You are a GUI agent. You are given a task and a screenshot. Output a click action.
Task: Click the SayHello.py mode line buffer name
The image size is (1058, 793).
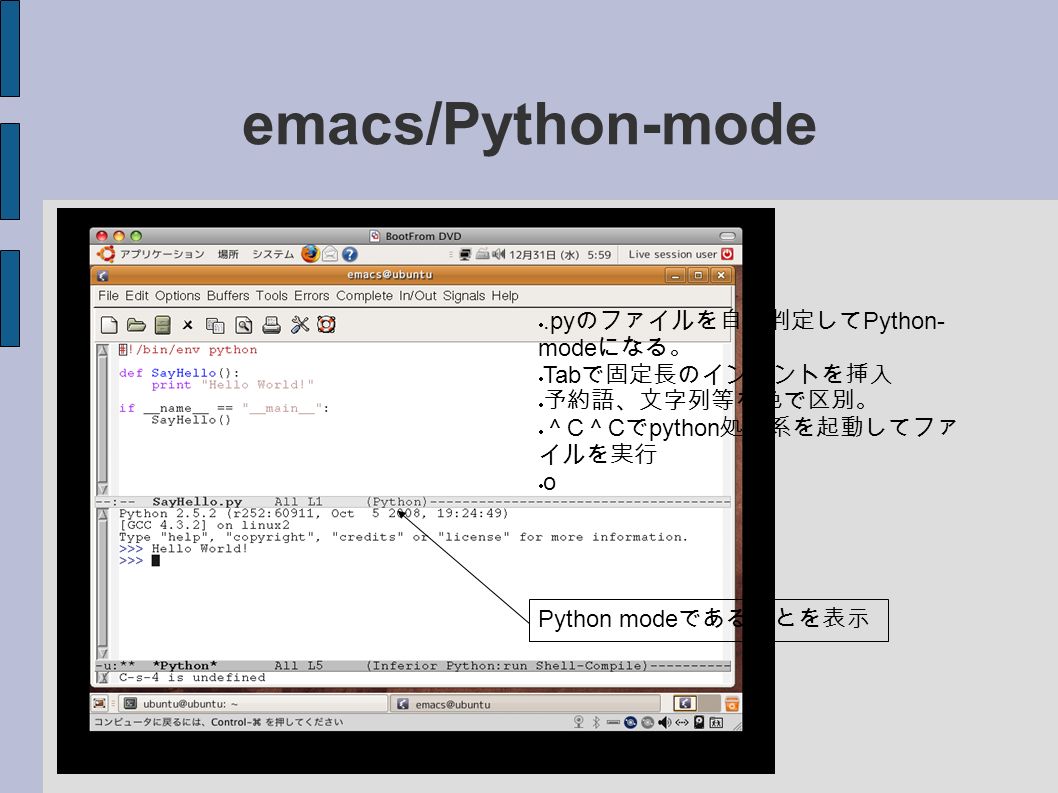pos(197,501)
